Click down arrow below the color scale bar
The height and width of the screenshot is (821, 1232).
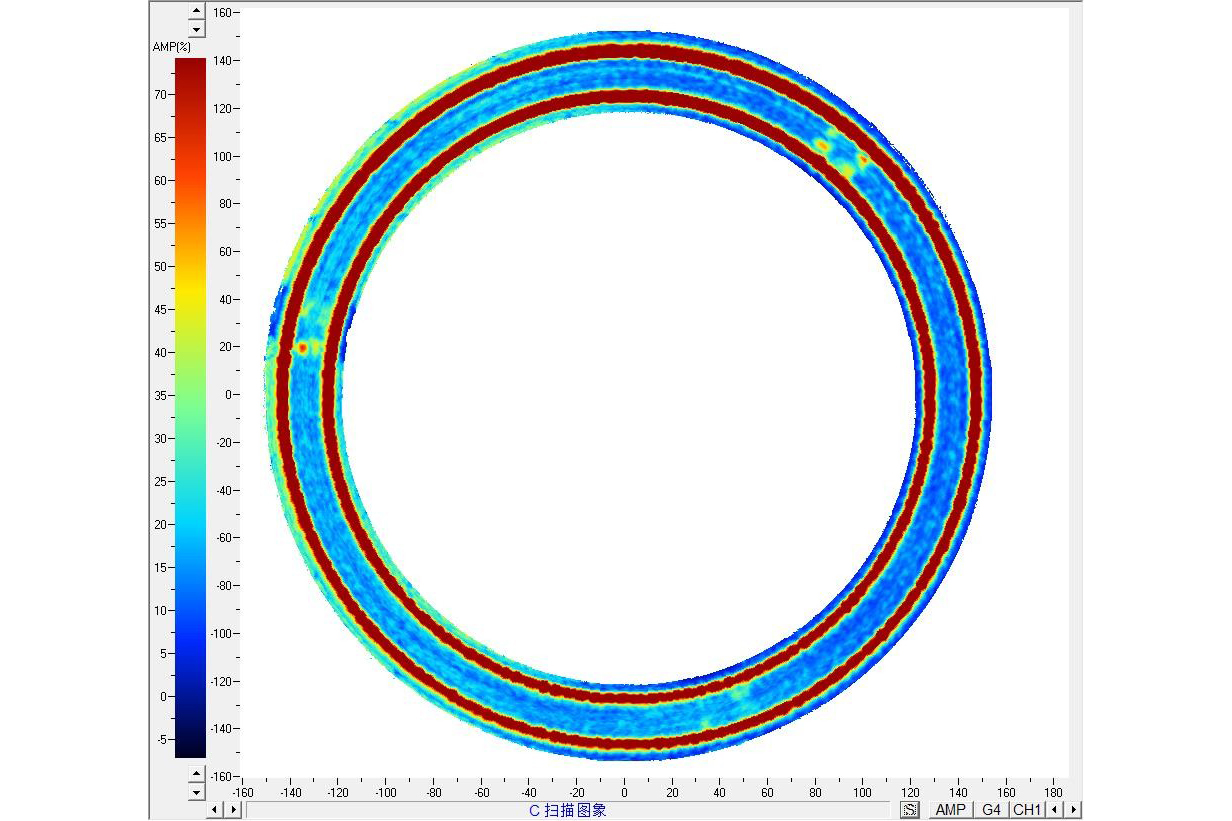pyautogui.click(x=196, y=792)
